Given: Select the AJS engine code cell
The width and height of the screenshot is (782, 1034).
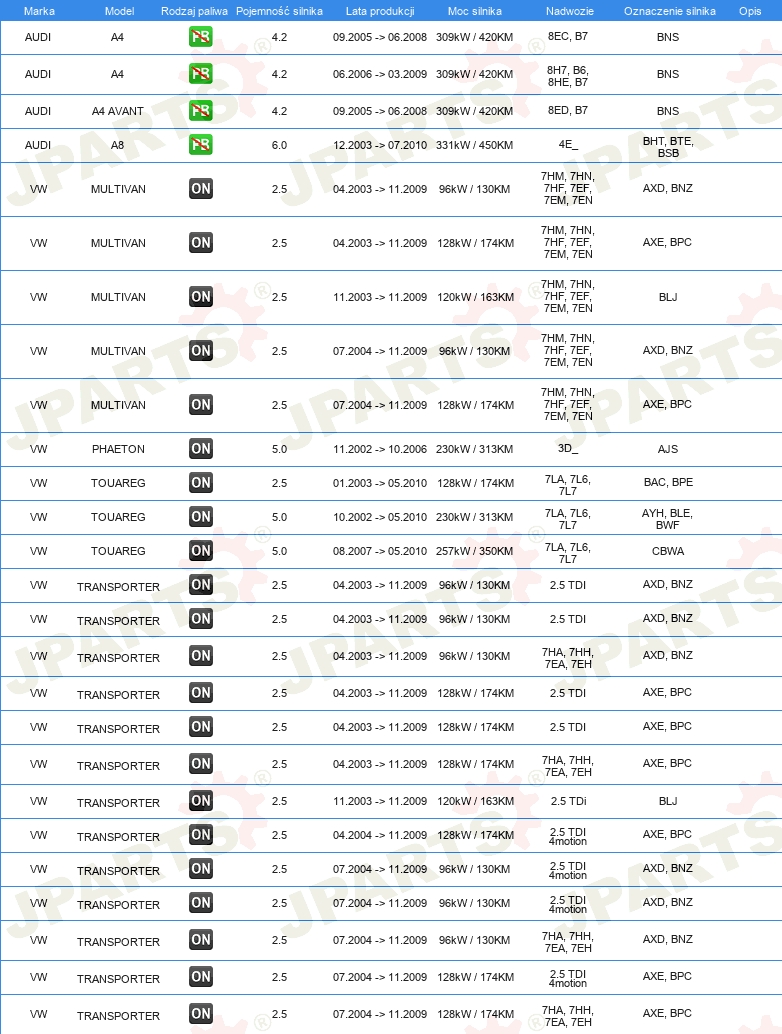Looking at the screenshot, I should [x=668, y=449].
